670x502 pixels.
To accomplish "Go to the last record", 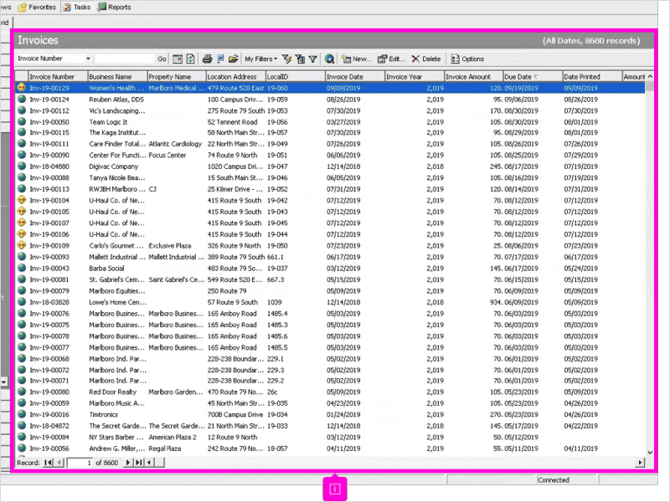I will (x=138, y=462).
